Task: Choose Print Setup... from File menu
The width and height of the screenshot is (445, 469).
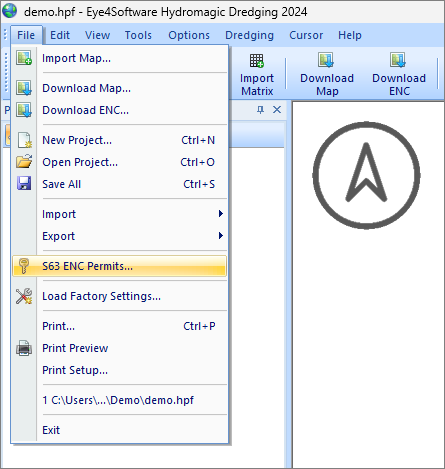Action: pos(119,370)
